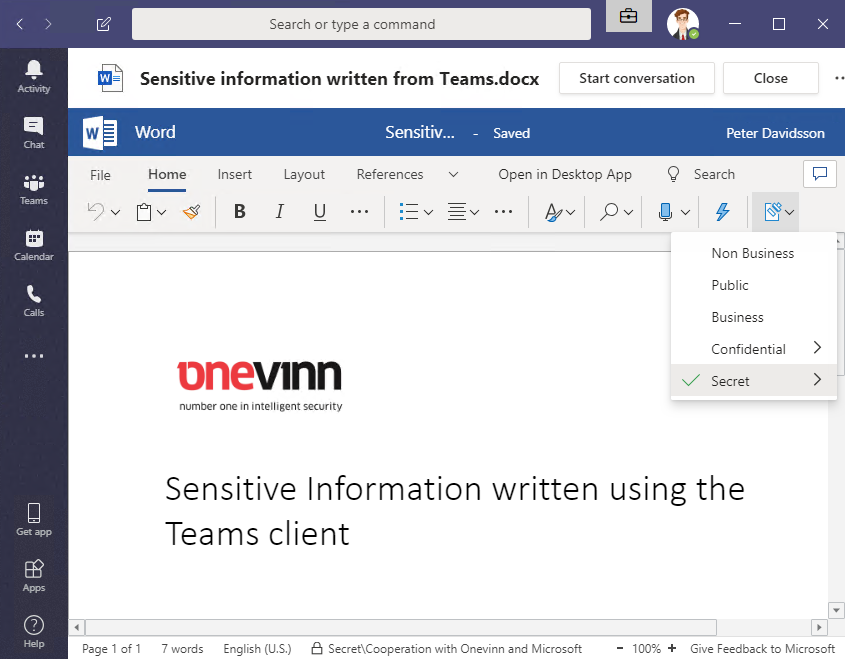Select the checked Secret label

(754, 380)
